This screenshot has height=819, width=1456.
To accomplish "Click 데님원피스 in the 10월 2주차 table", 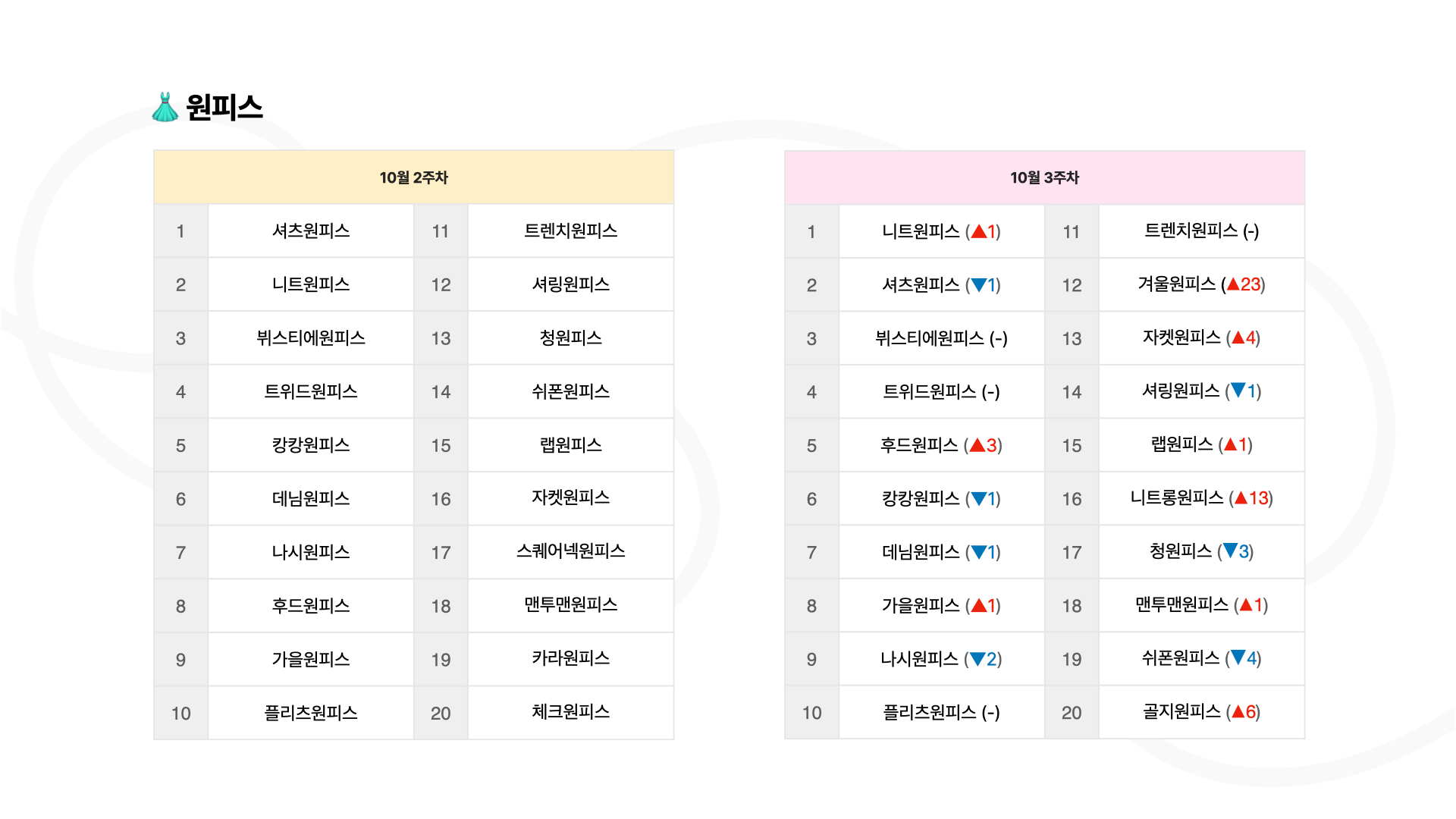I will click(311, 499).
